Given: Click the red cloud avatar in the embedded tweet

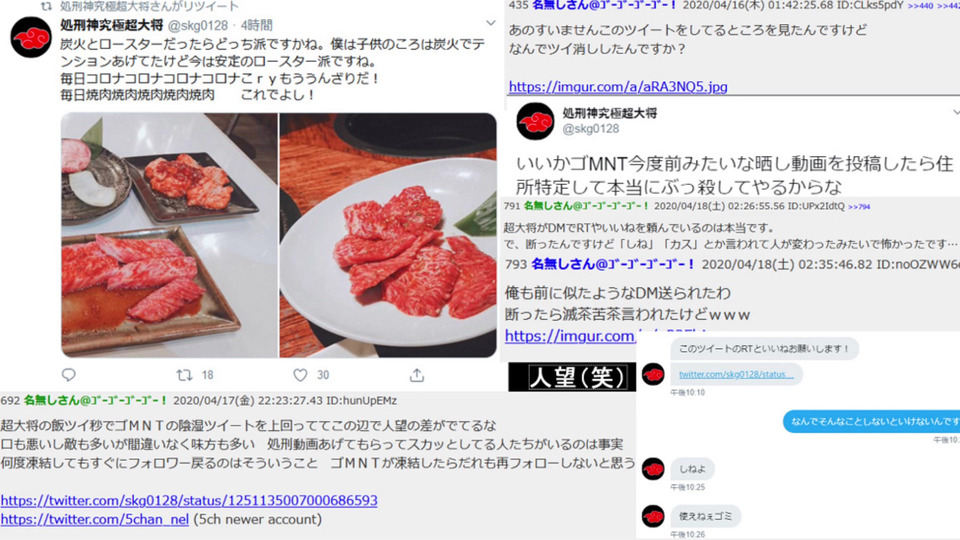Looking at the screenshot, I should tap(535, 121).
